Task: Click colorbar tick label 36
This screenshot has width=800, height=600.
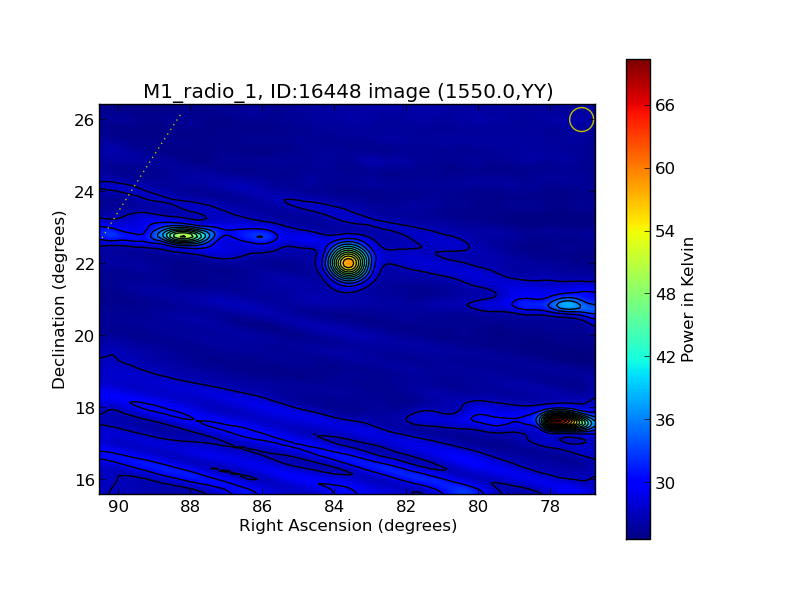Action: point(665,420)
